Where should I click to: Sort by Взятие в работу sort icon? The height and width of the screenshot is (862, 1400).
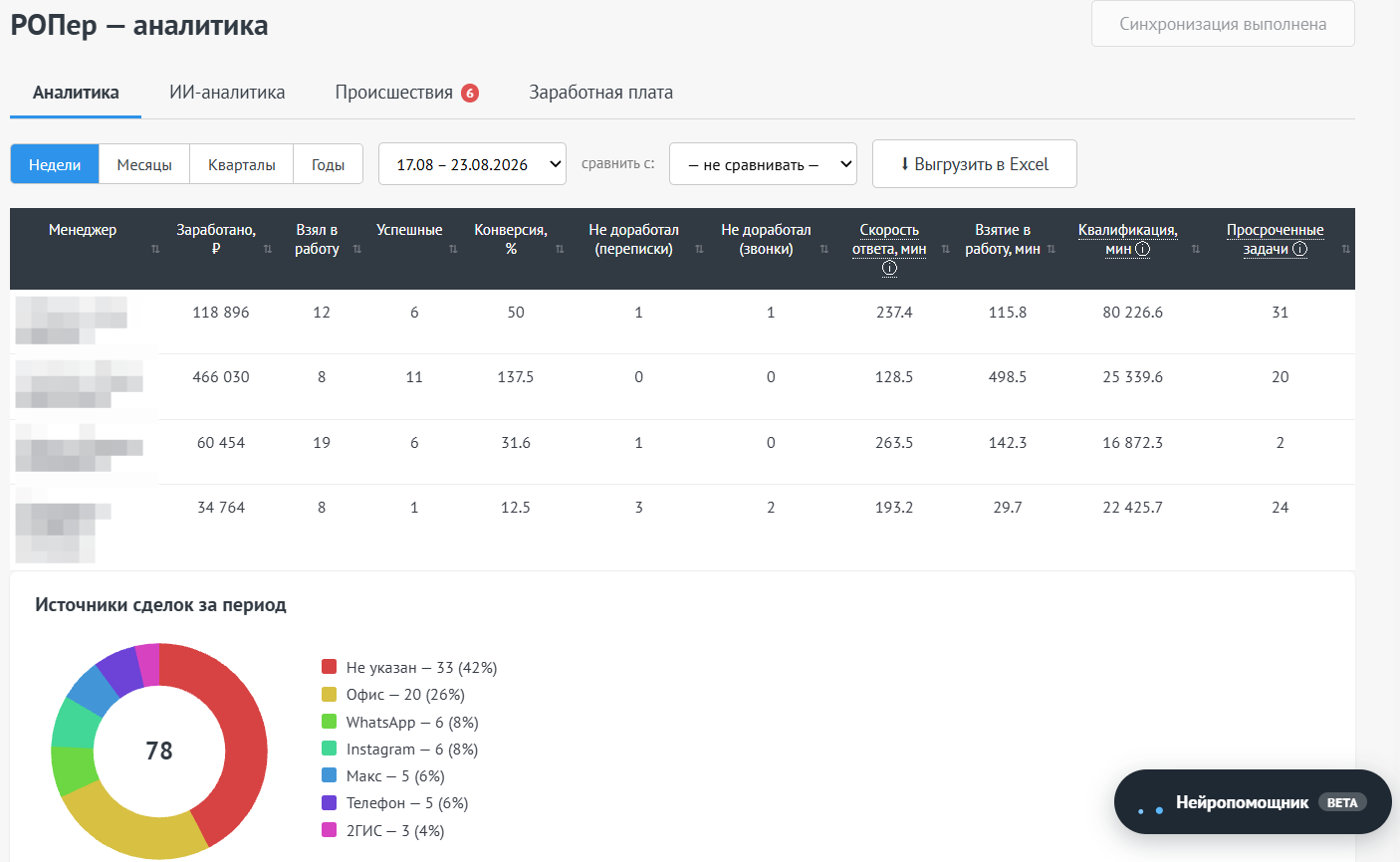pyautogui.click(x=1051, y=249)
